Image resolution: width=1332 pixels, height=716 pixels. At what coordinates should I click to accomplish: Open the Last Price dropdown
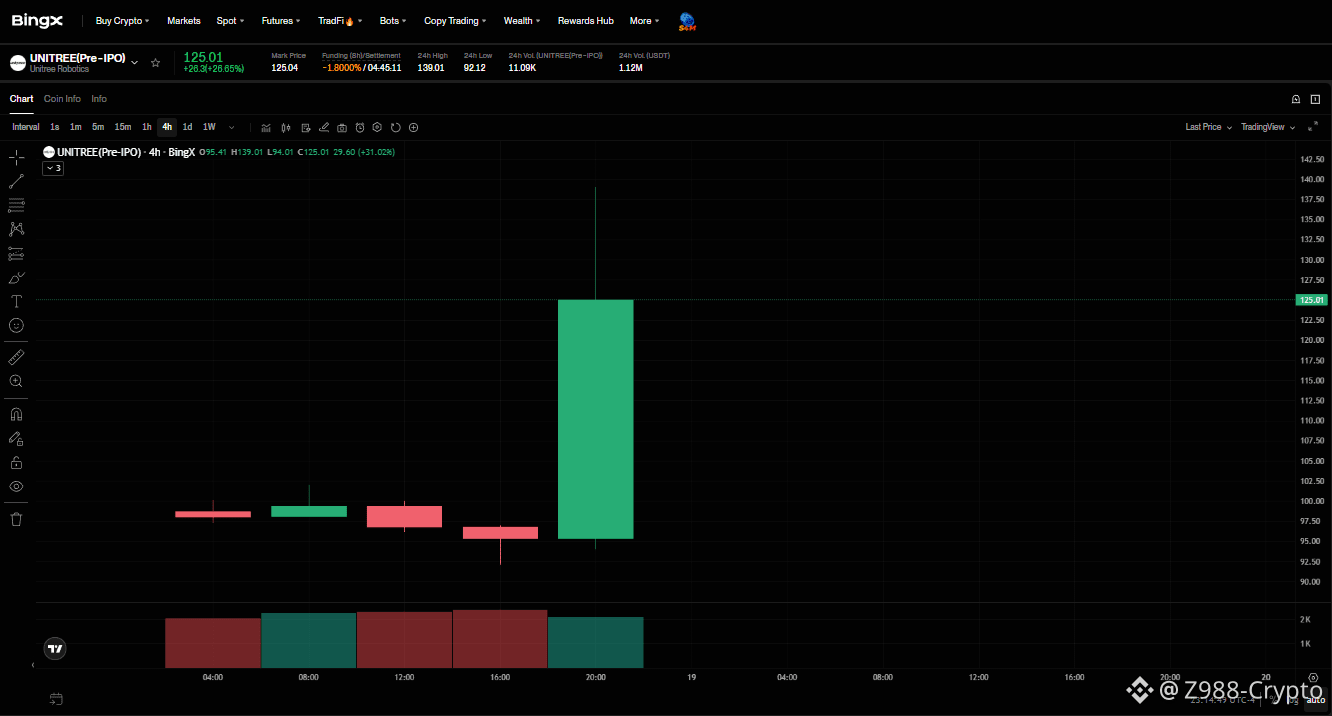(x=1208, y=127)
